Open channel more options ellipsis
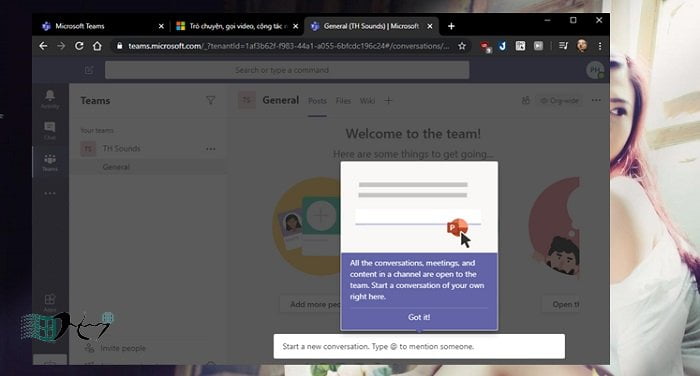Screen dimensions: 700x376 click(596, 100)
